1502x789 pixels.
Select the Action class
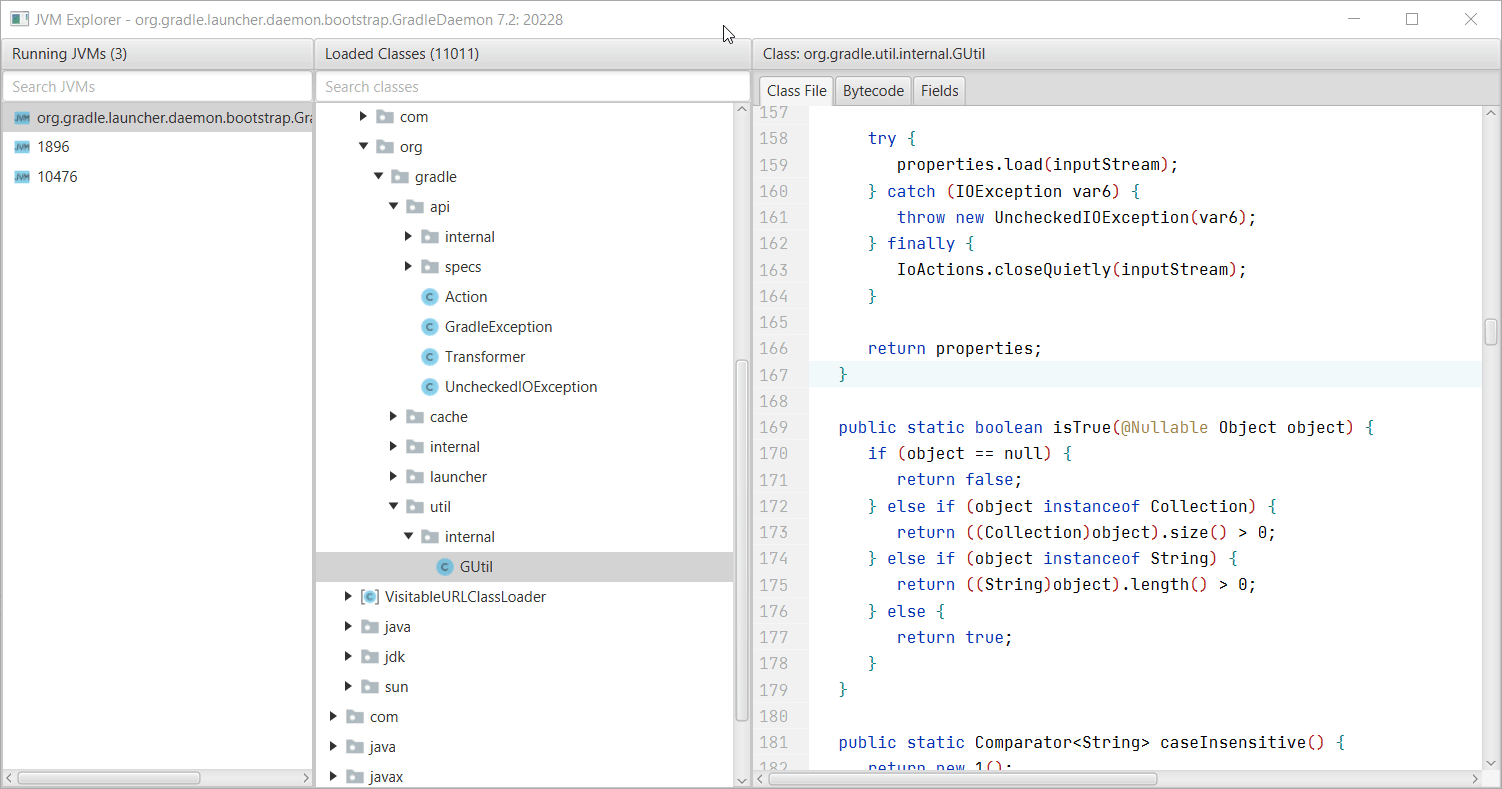(x=466, y=297)
